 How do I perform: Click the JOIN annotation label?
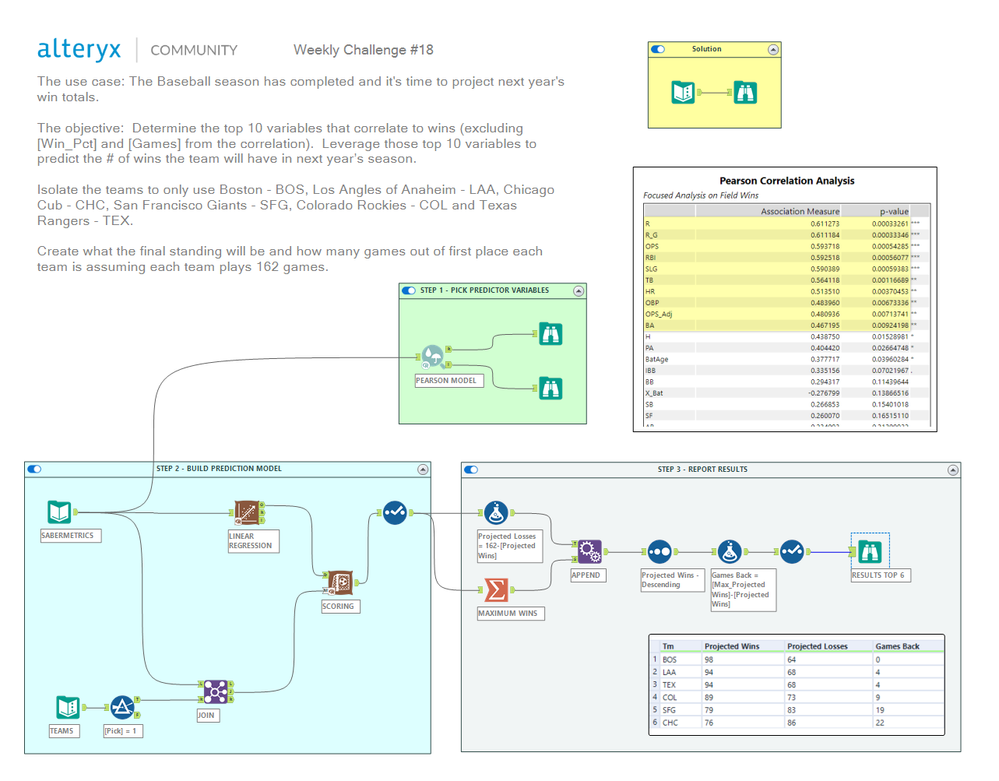pos(208,715)
